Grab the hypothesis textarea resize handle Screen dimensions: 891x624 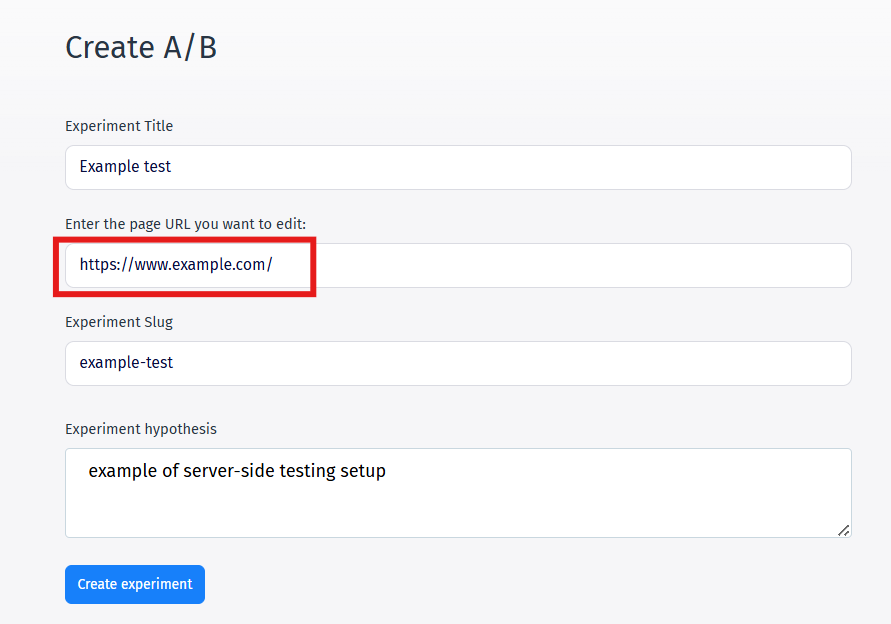(843, 530)
